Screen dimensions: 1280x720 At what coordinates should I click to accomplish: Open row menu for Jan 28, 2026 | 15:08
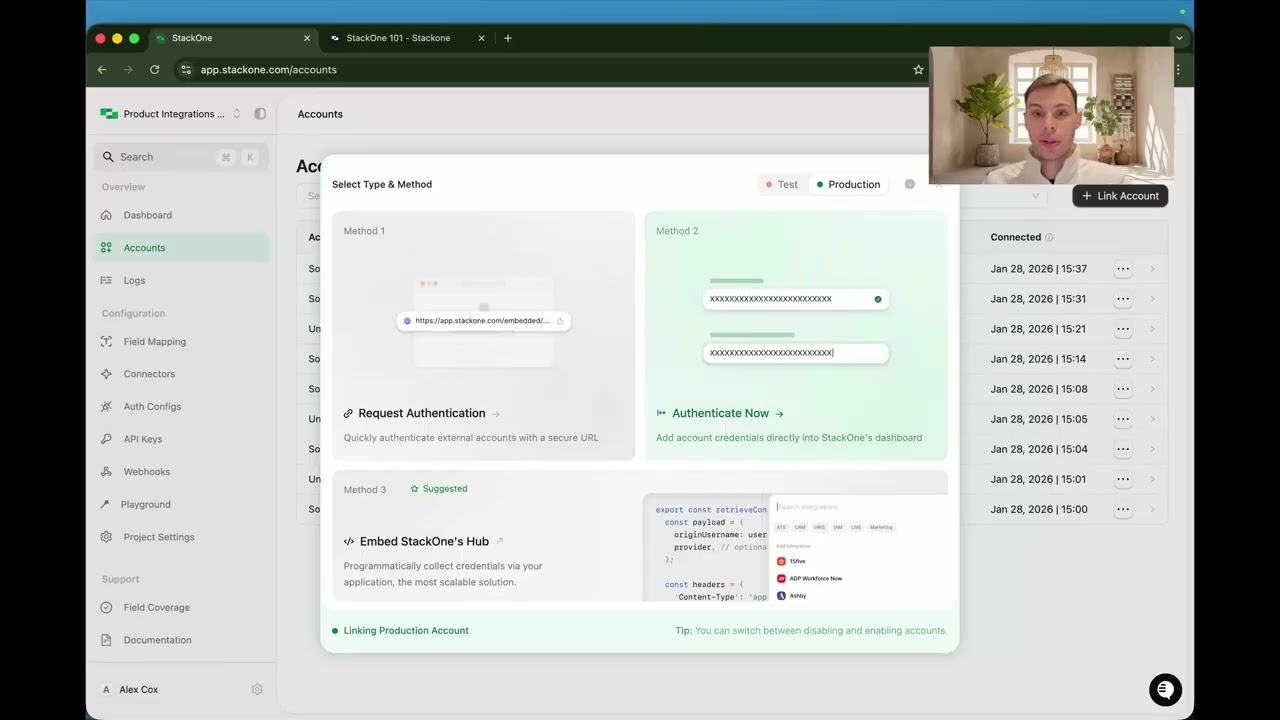coord(1123,389)
